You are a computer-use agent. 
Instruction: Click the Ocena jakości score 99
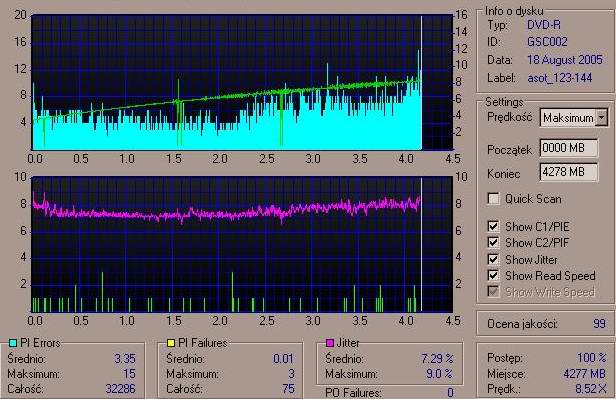pos(599,324)
